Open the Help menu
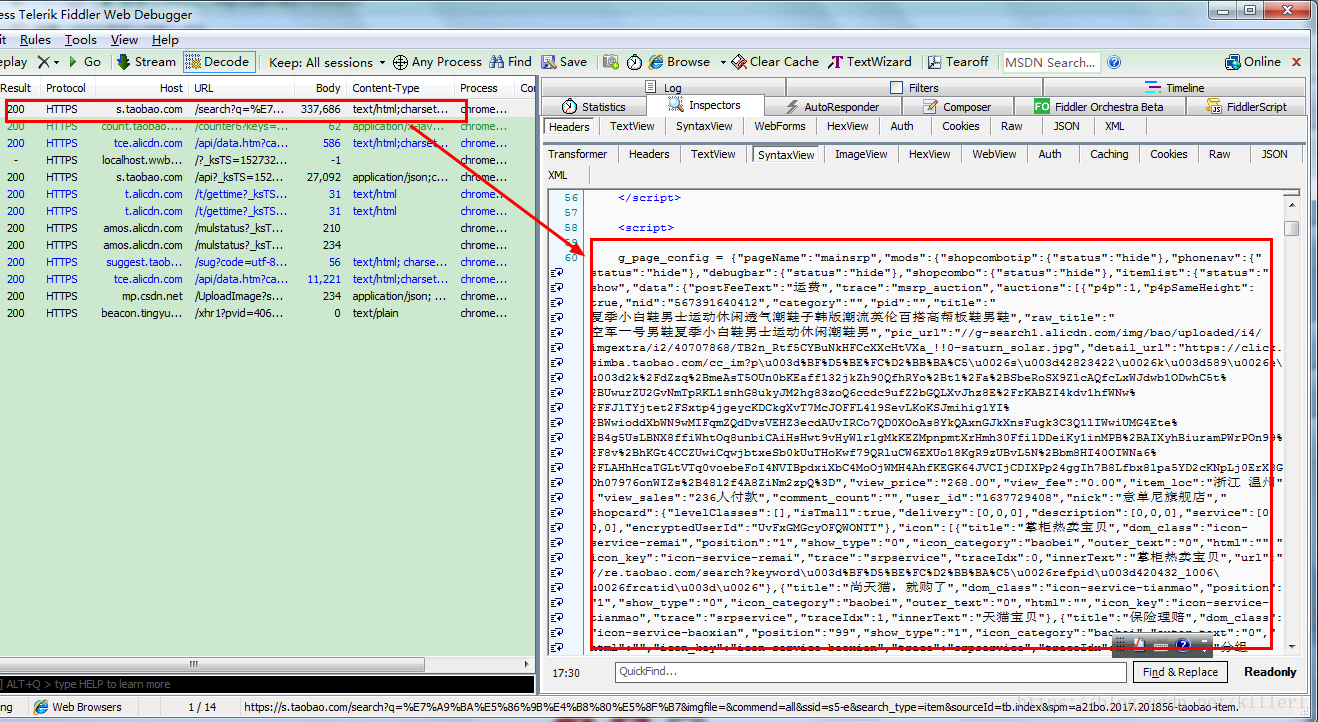The width and height of the screenshot is (1318, 722). tap(165, 40)
